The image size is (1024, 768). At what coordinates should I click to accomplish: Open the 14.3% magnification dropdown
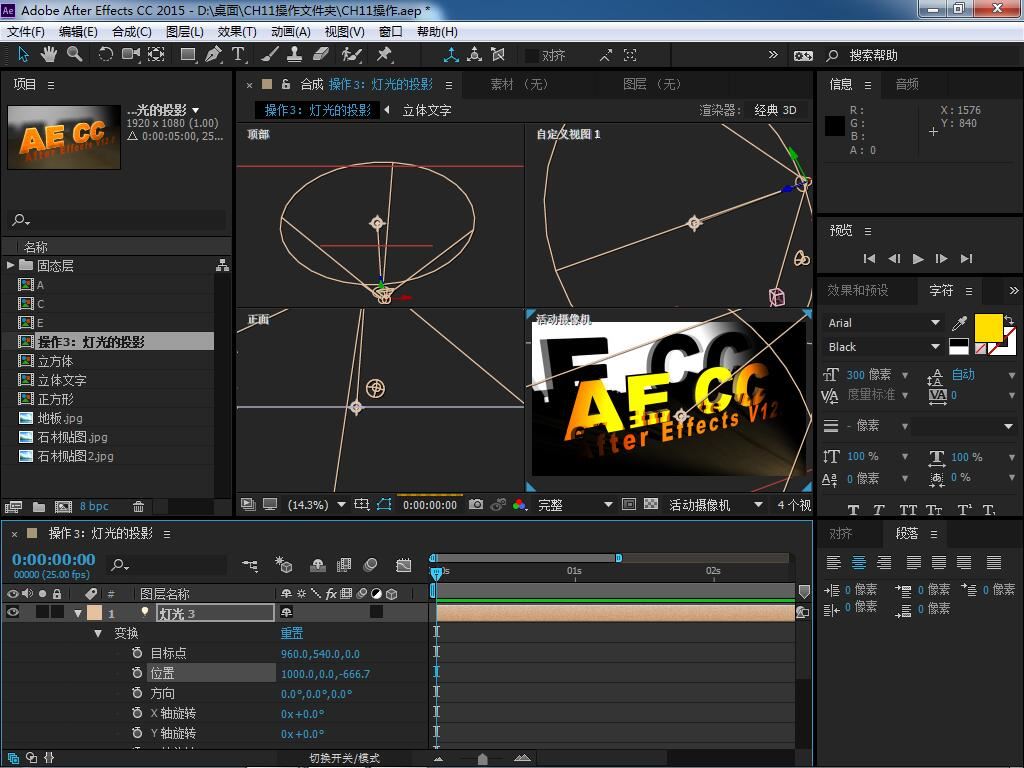tap(342, 505)
